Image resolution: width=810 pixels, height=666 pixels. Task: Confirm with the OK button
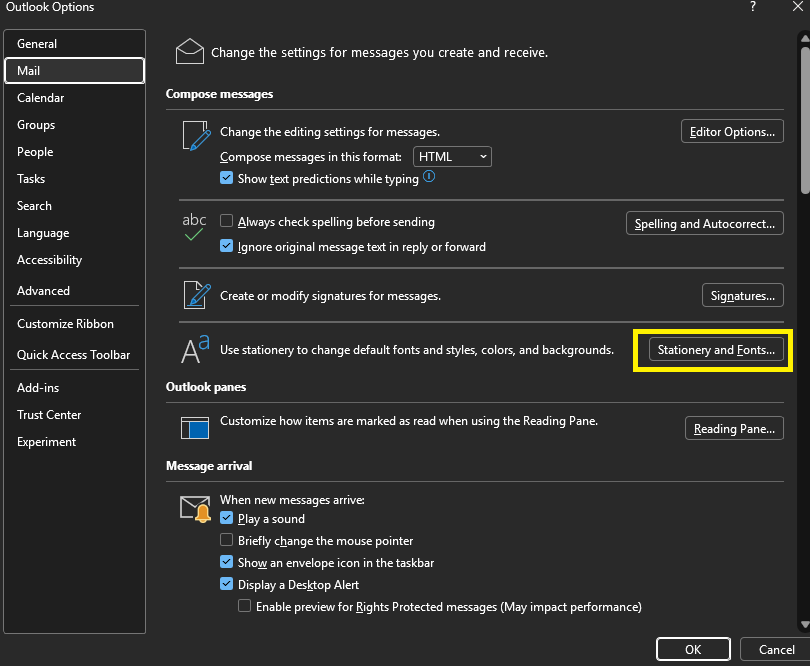[x=693, y=649]
